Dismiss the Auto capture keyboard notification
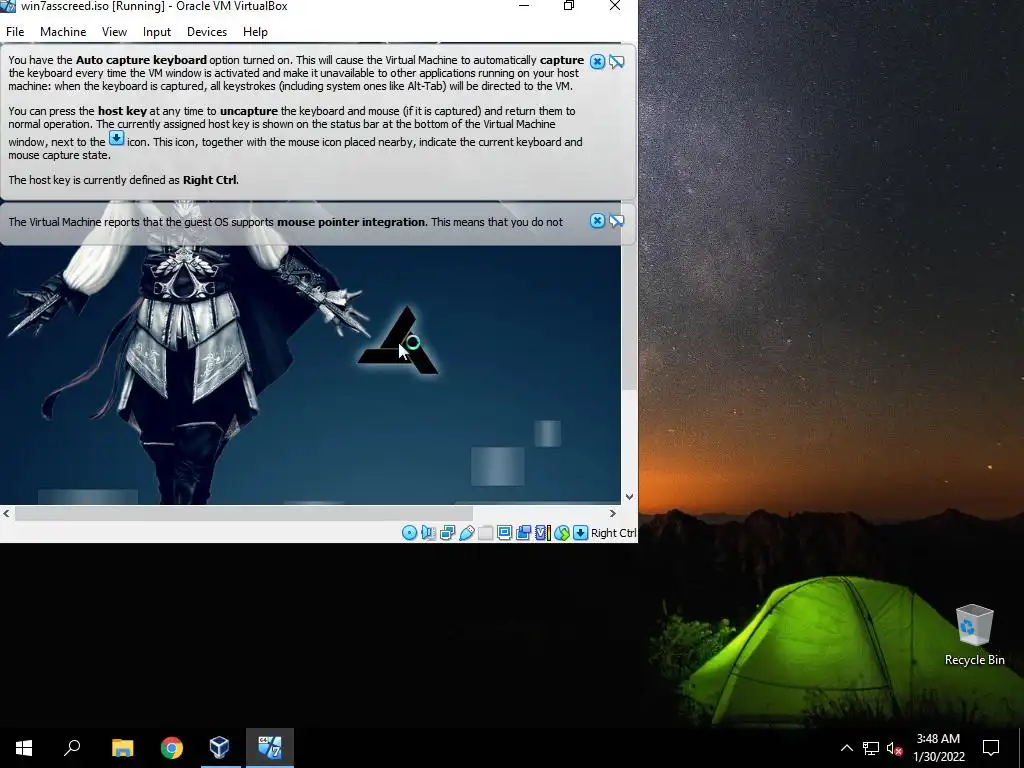The height and width of the screenshot is (768, 1024). tap(597, 61)
